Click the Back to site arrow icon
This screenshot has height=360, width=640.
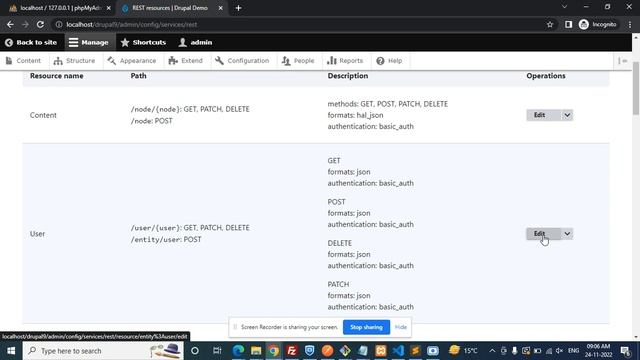[x=9, y=42]
